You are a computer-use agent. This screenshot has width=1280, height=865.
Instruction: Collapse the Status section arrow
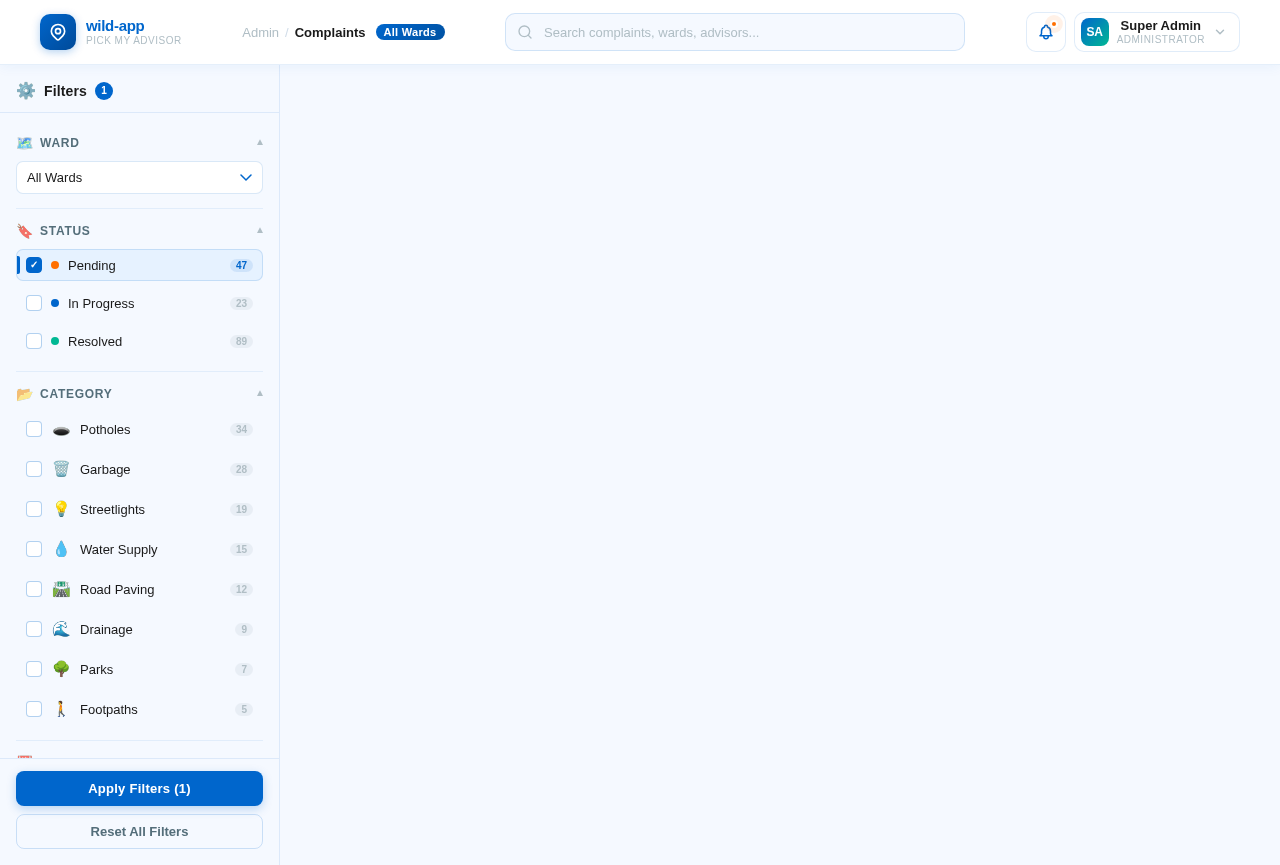[x=260, y=230]
